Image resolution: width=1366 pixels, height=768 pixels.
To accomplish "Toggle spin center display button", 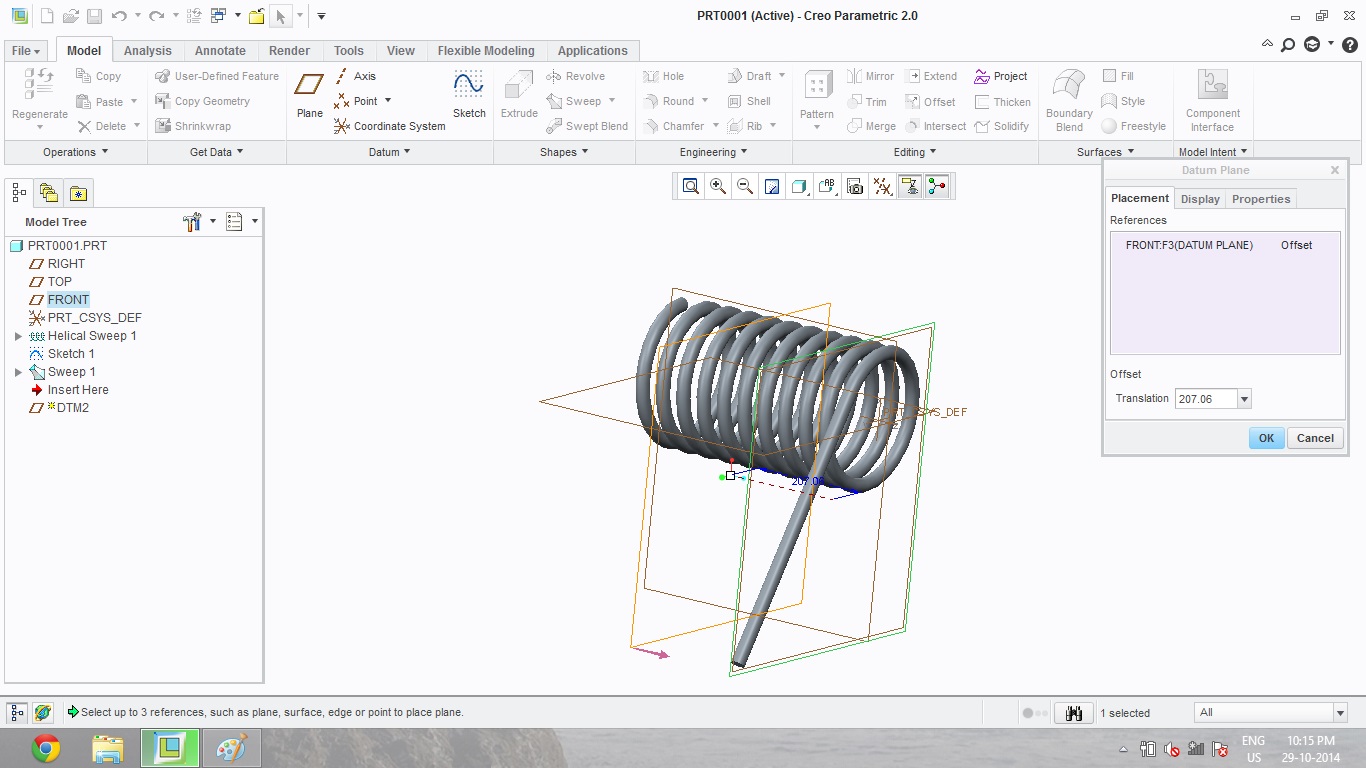I will coord(937,186).
